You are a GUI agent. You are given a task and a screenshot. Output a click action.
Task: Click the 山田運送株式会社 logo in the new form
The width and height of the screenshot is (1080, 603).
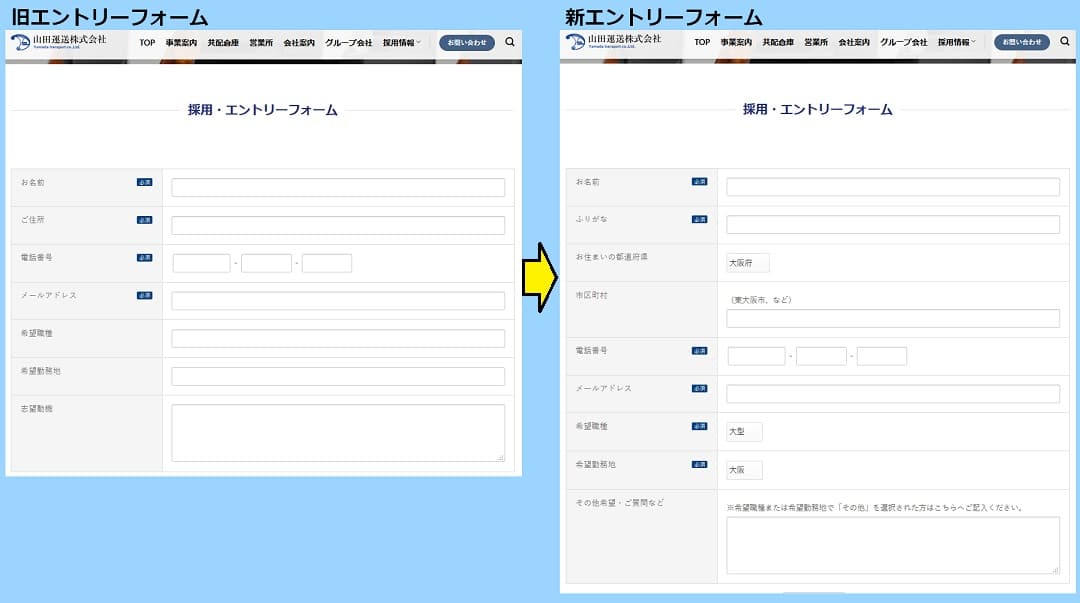pyautogui.click(x=613, y=42)
